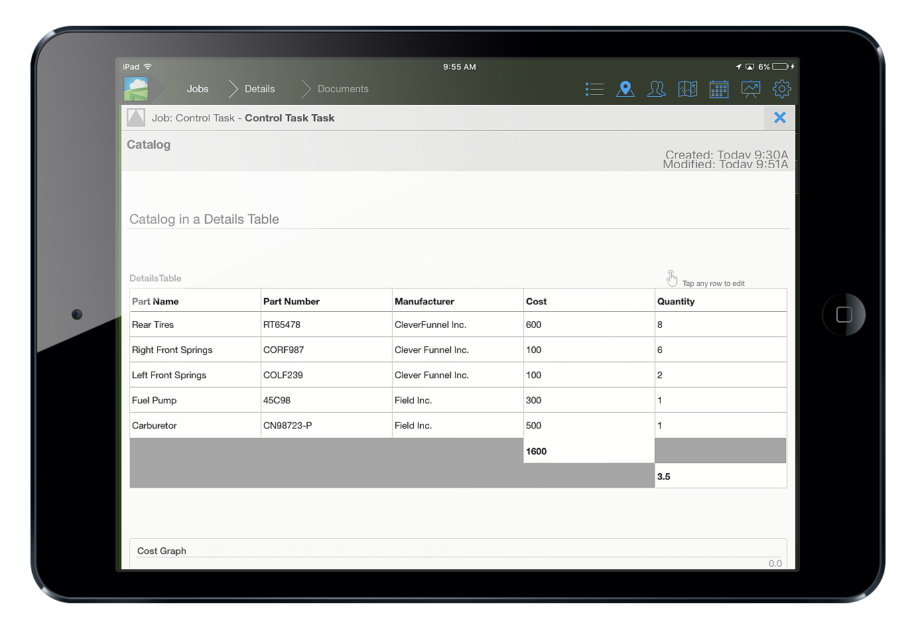Screen dimensions: 920x633
Task: Select the Part Name column header
Action: [195, 302]
